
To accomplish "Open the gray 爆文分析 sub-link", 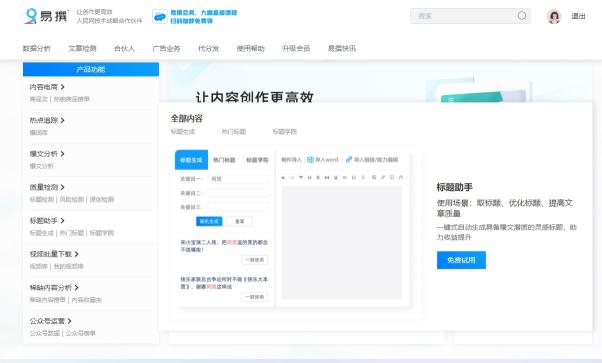I will (x=42, y=166).
